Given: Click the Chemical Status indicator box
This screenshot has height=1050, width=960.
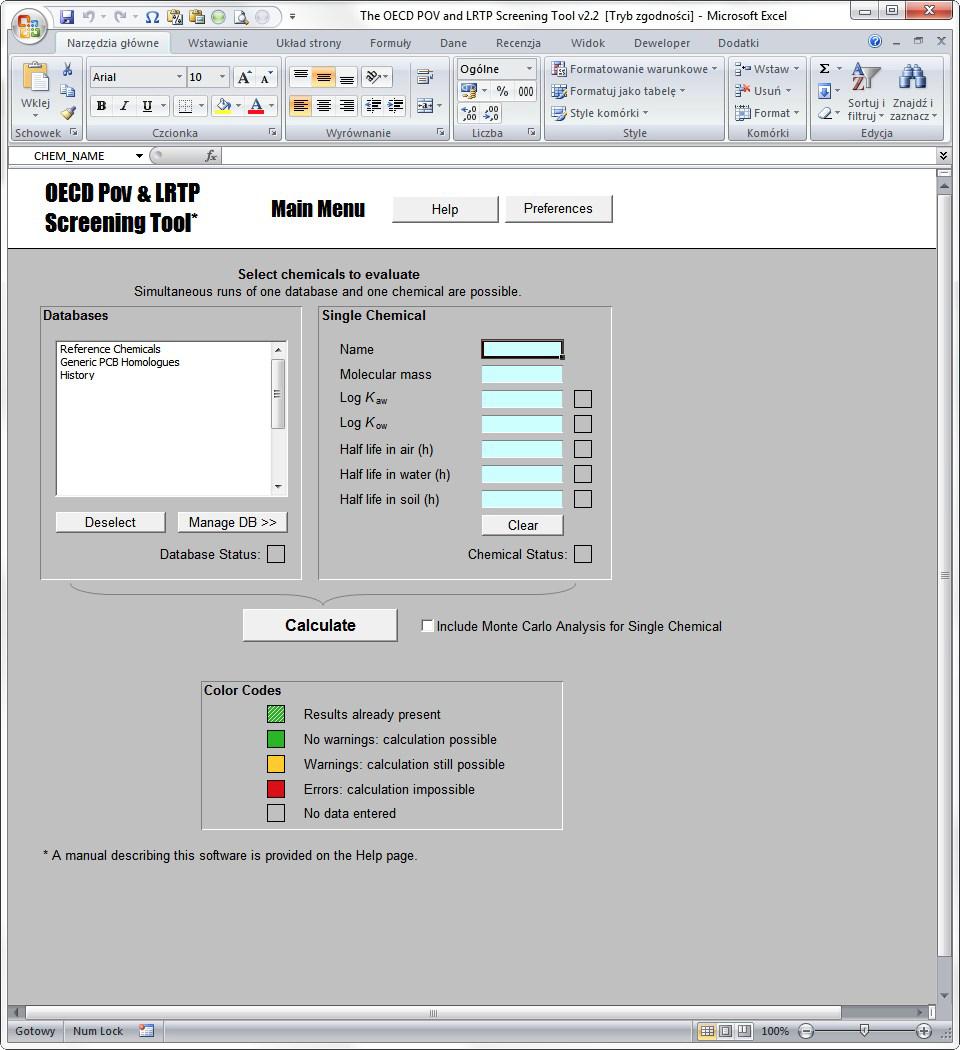Looking at the screenshot, I should pos(583,554).
